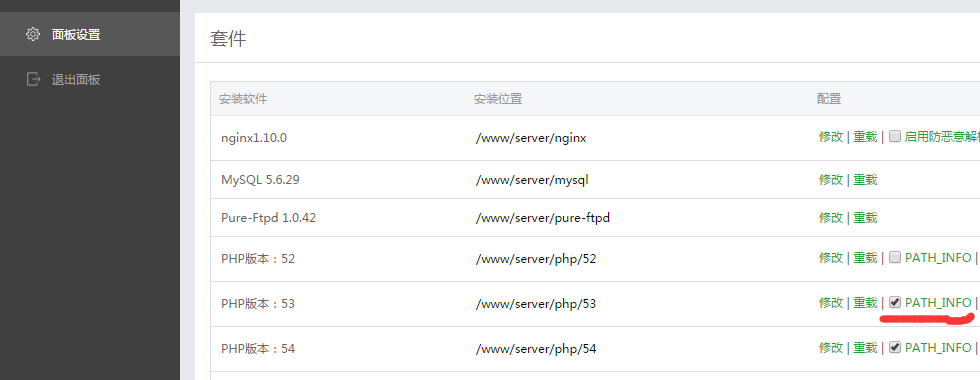980x380 pixels.
Task: Click 修改 link in the Pure-Ftpd row
Action: point(831,218)
